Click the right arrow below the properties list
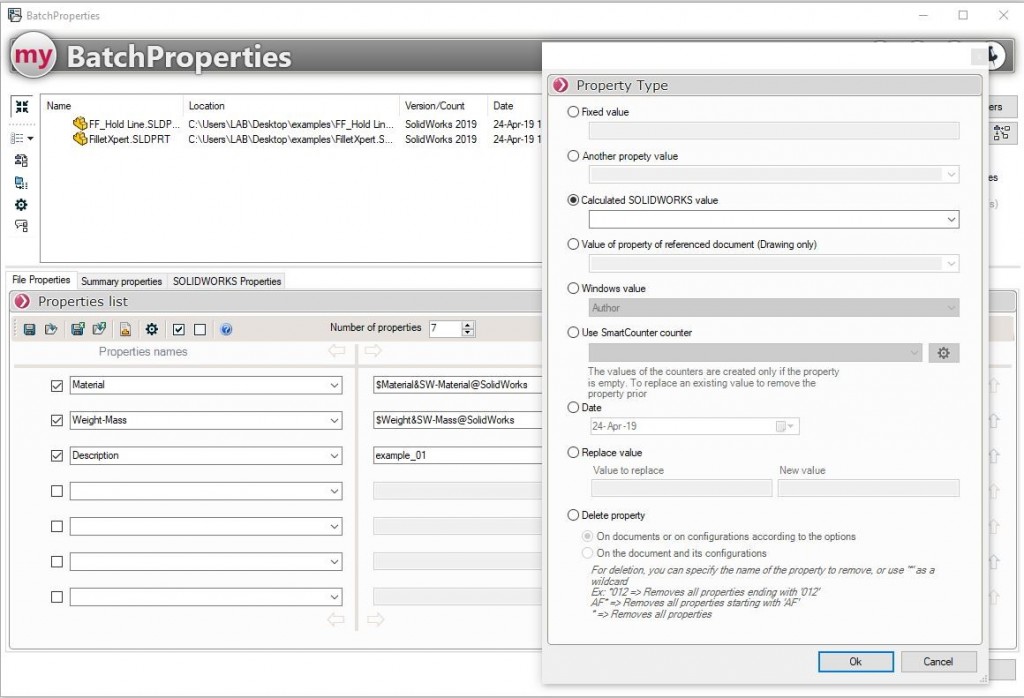The width and height of the screenshot is (1024, 698). pos(375,619)
